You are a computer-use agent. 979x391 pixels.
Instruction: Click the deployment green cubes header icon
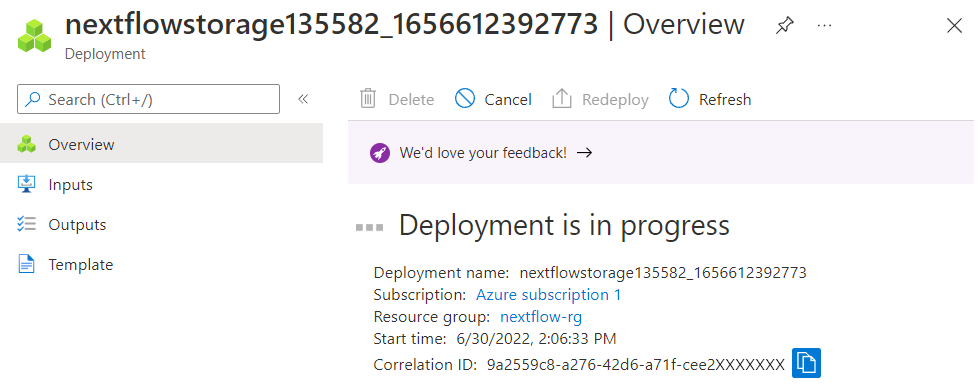(34, 36)
